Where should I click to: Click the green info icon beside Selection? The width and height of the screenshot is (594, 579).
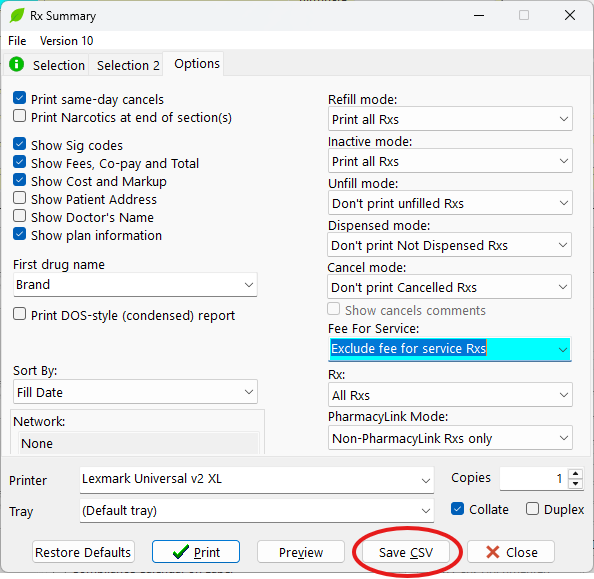point(16,64)
